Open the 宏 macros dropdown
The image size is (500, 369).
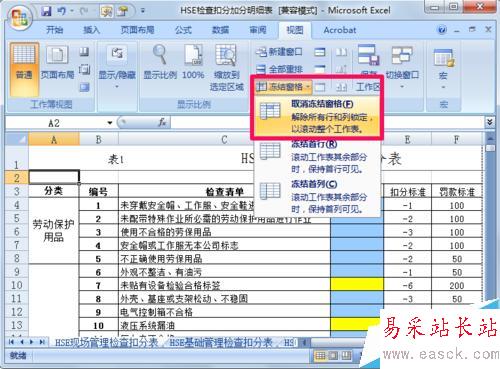point(444,69)
